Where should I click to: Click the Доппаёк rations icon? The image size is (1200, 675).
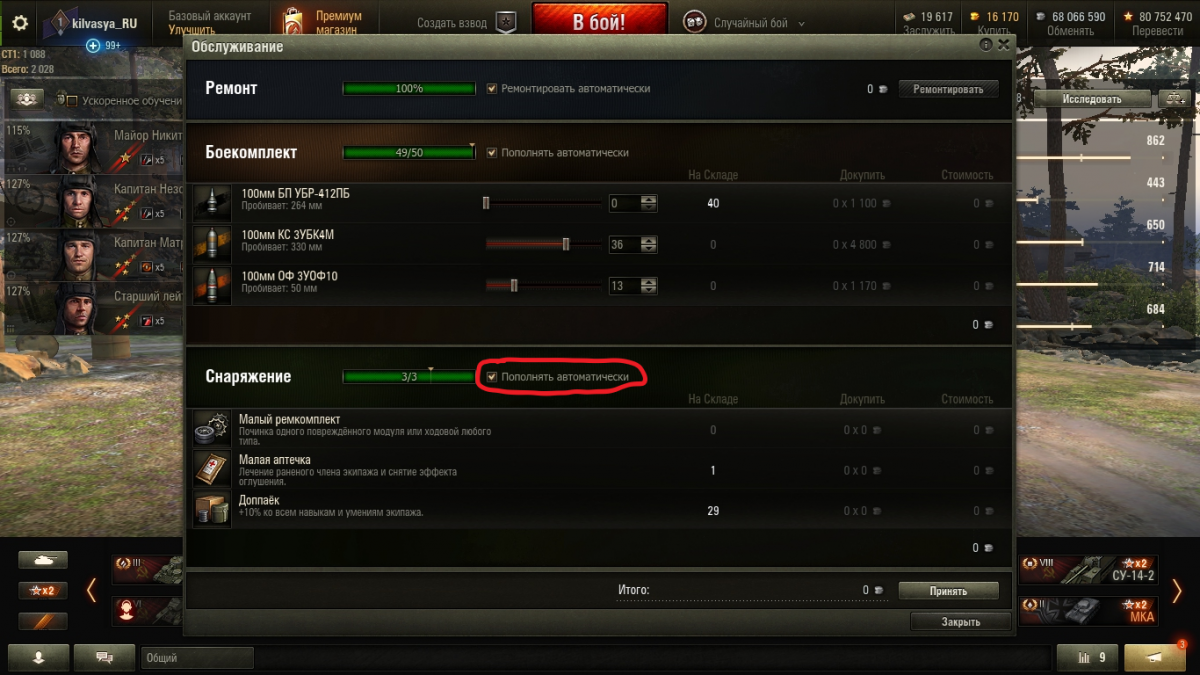212,511
